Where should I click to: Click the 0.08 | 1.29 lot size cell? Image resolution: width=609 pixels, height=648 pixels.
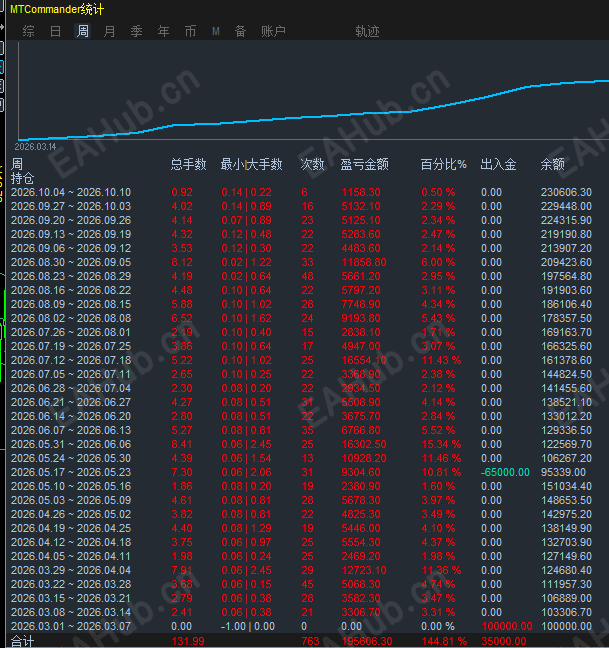point(246,529)
